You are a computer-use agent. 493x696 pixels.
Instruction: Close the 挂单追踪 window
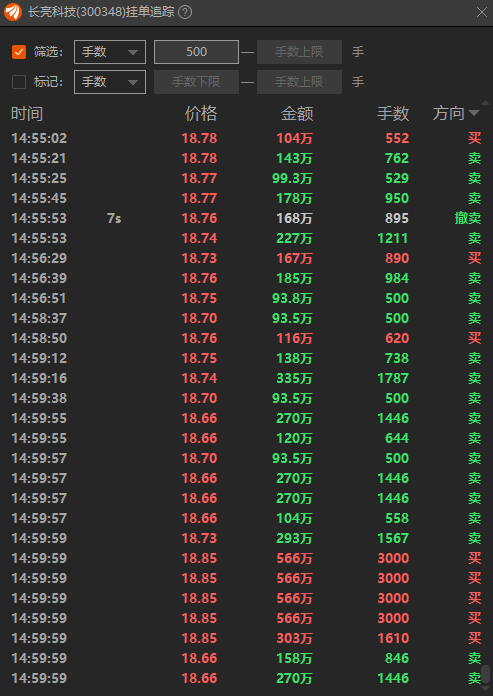pos(482,12)
